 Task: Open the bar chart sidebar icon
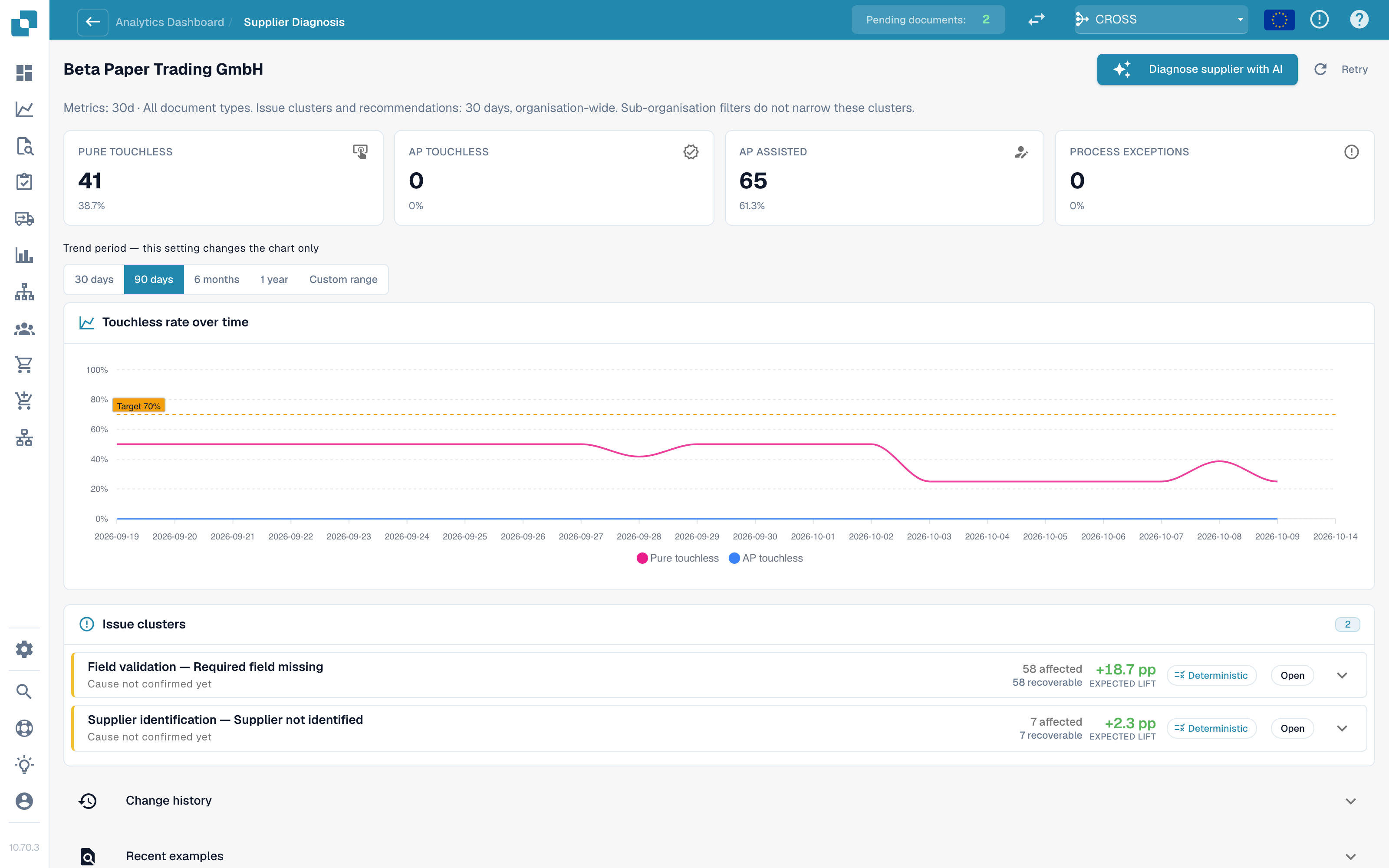click(24, 255)
